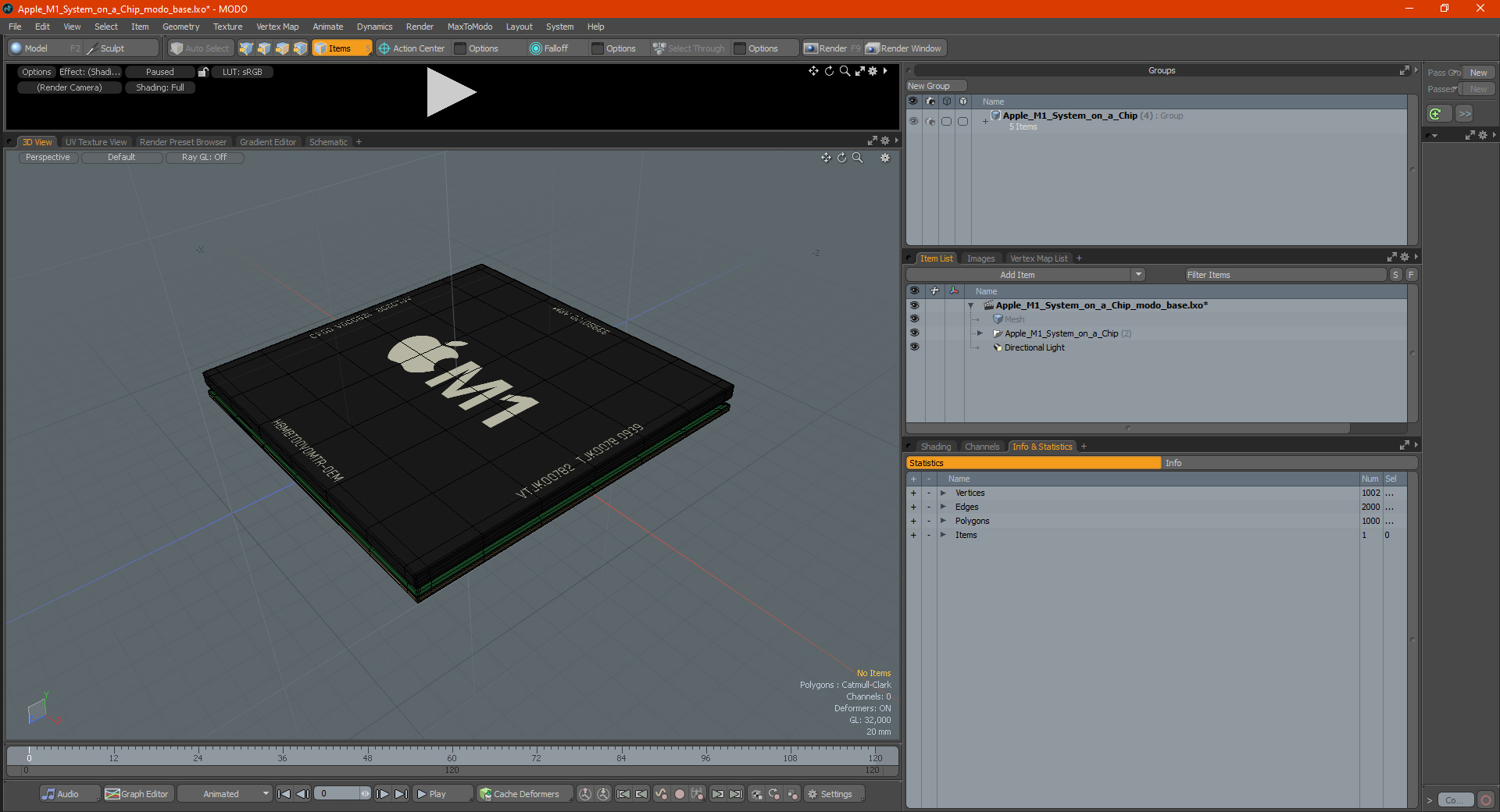Click Ray GL: Off button
1500x812 pixels.
[204, 157]
